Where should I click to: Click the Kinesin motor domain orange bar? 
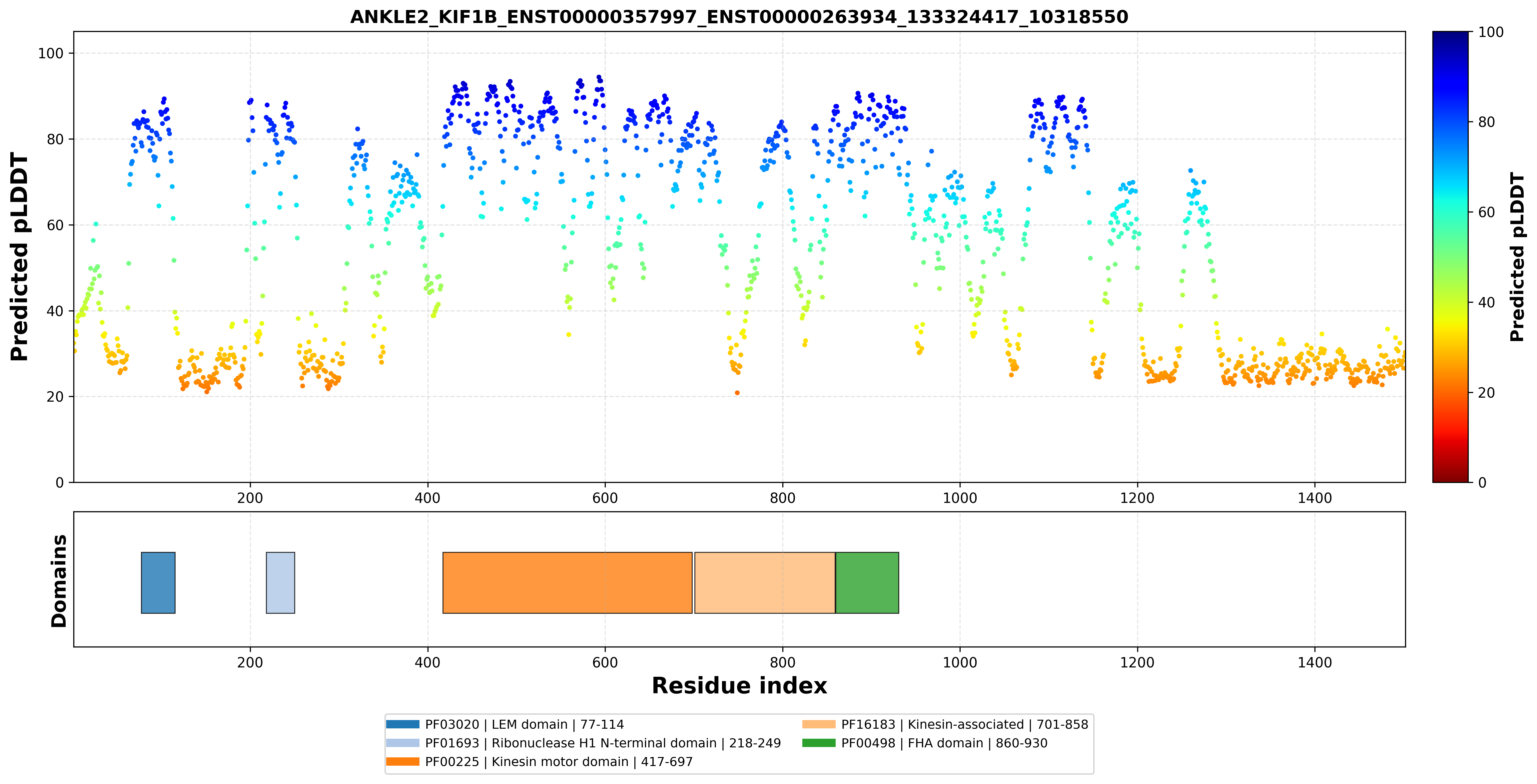[567, 583]
